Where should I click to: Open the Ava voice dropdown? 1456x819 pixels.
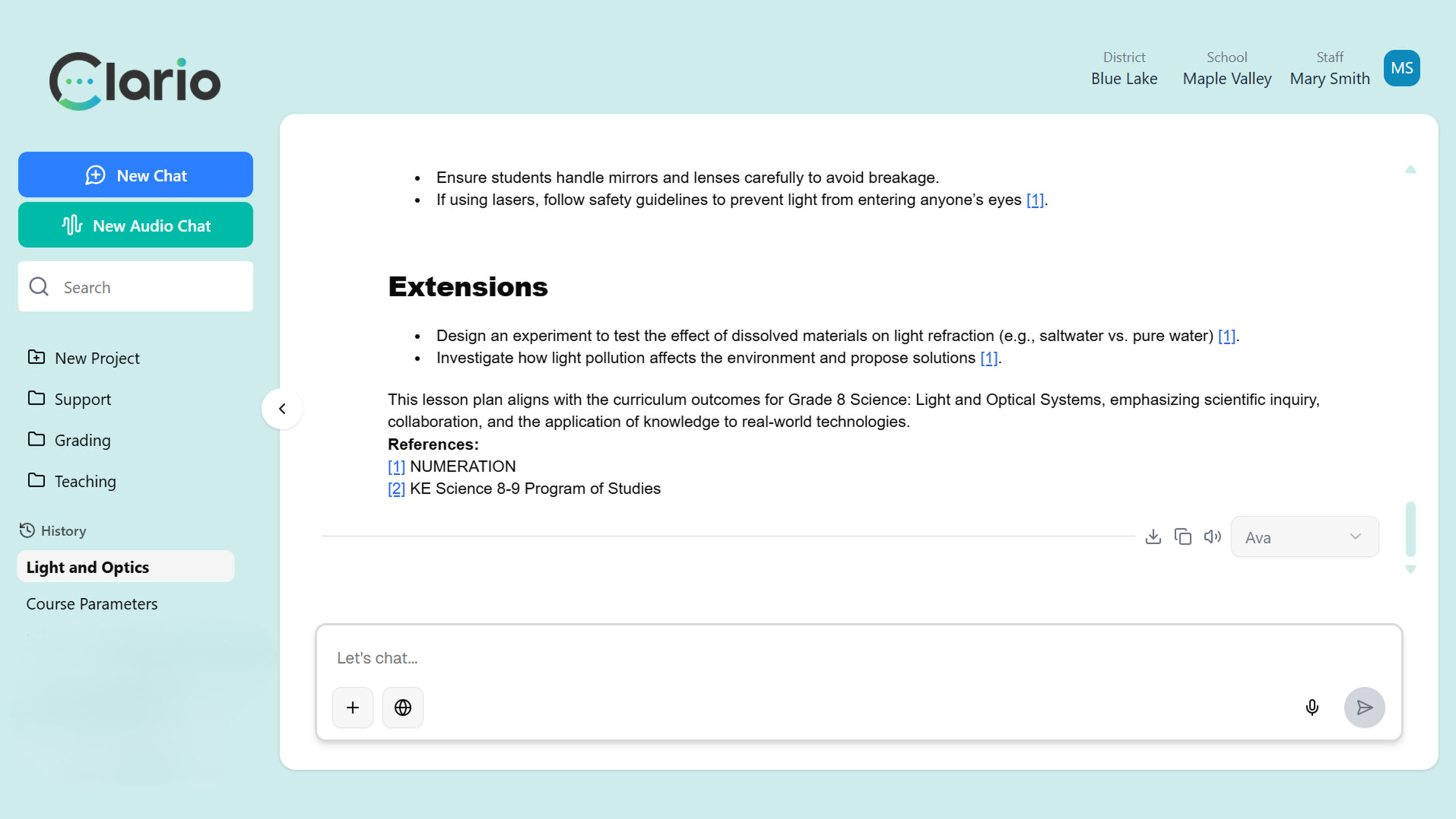1304,537
